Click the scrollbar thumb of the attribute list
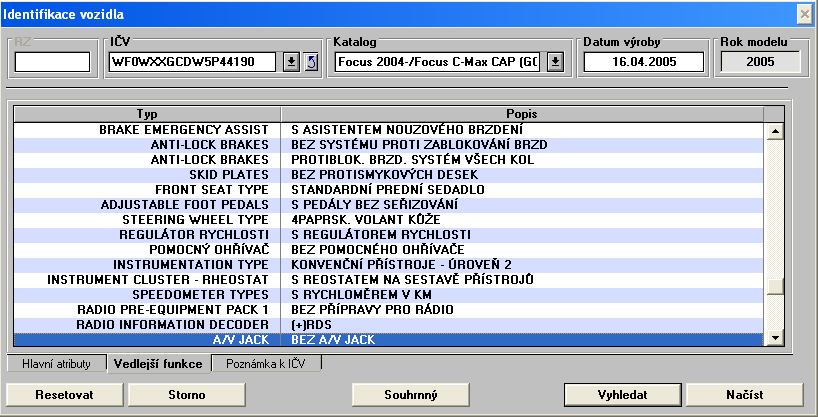The image size is (818, 417). click(x=773, y=285)
